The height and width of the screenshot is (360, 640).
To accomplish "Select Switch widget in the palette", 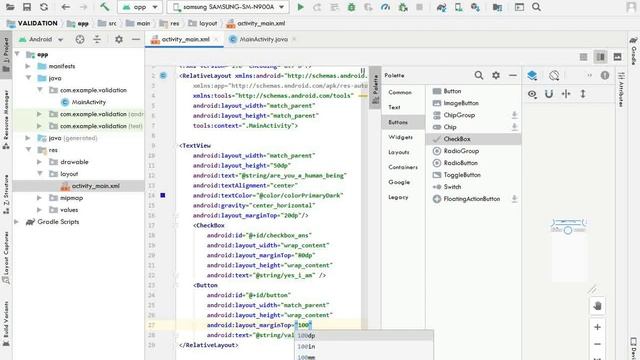I will coord(473,187).
